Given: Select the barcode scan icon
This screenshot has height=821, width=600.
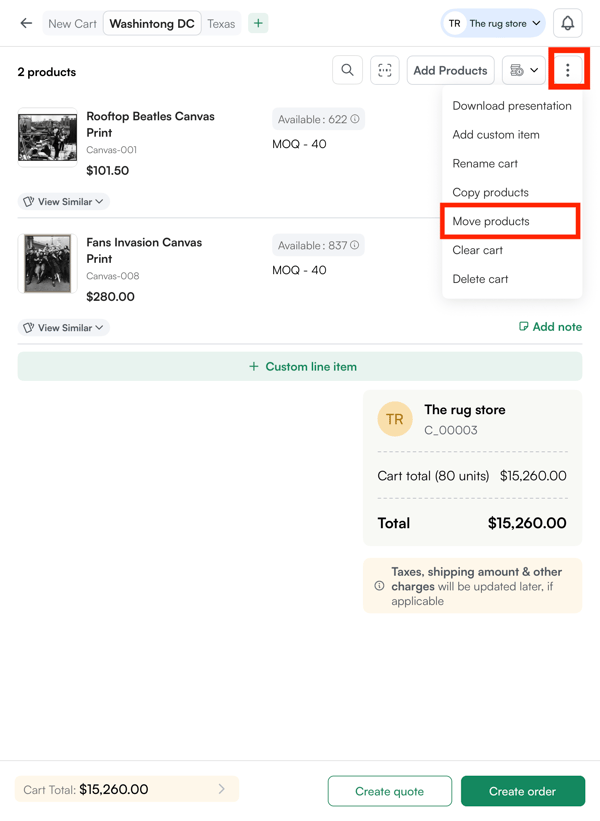Looking at the screenshot, I should (385, 70).
